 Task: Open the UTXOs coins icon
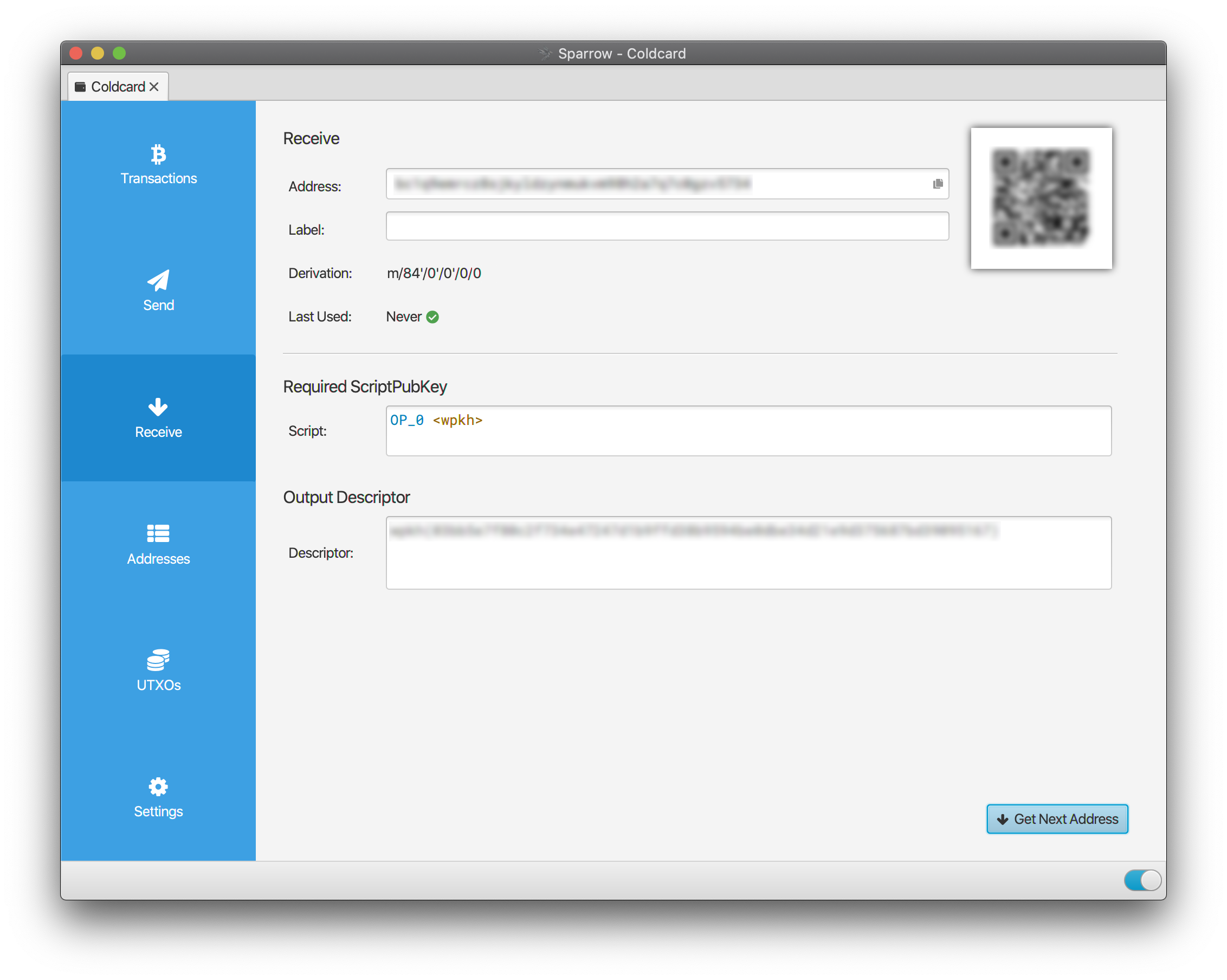click(158, 660)
